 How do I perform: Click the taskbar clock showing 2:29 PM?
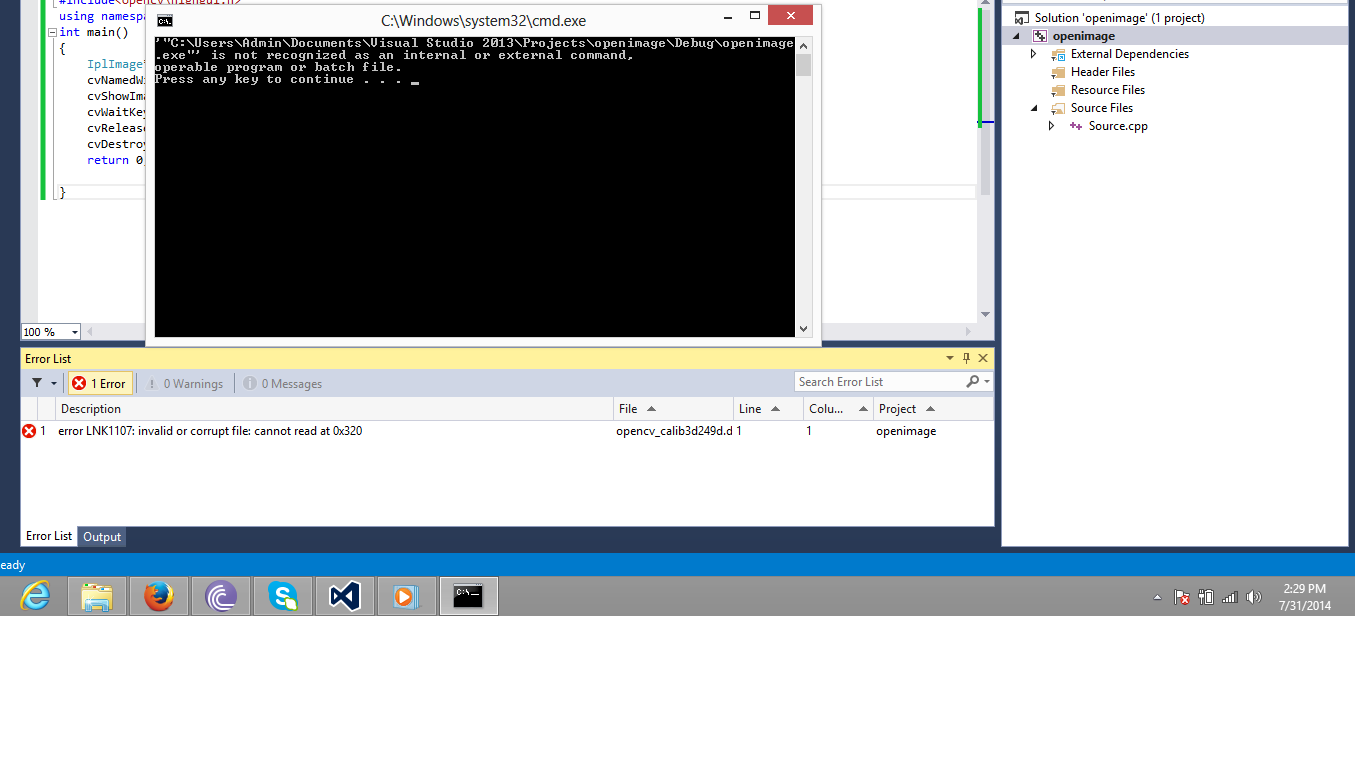(1305, 597)
